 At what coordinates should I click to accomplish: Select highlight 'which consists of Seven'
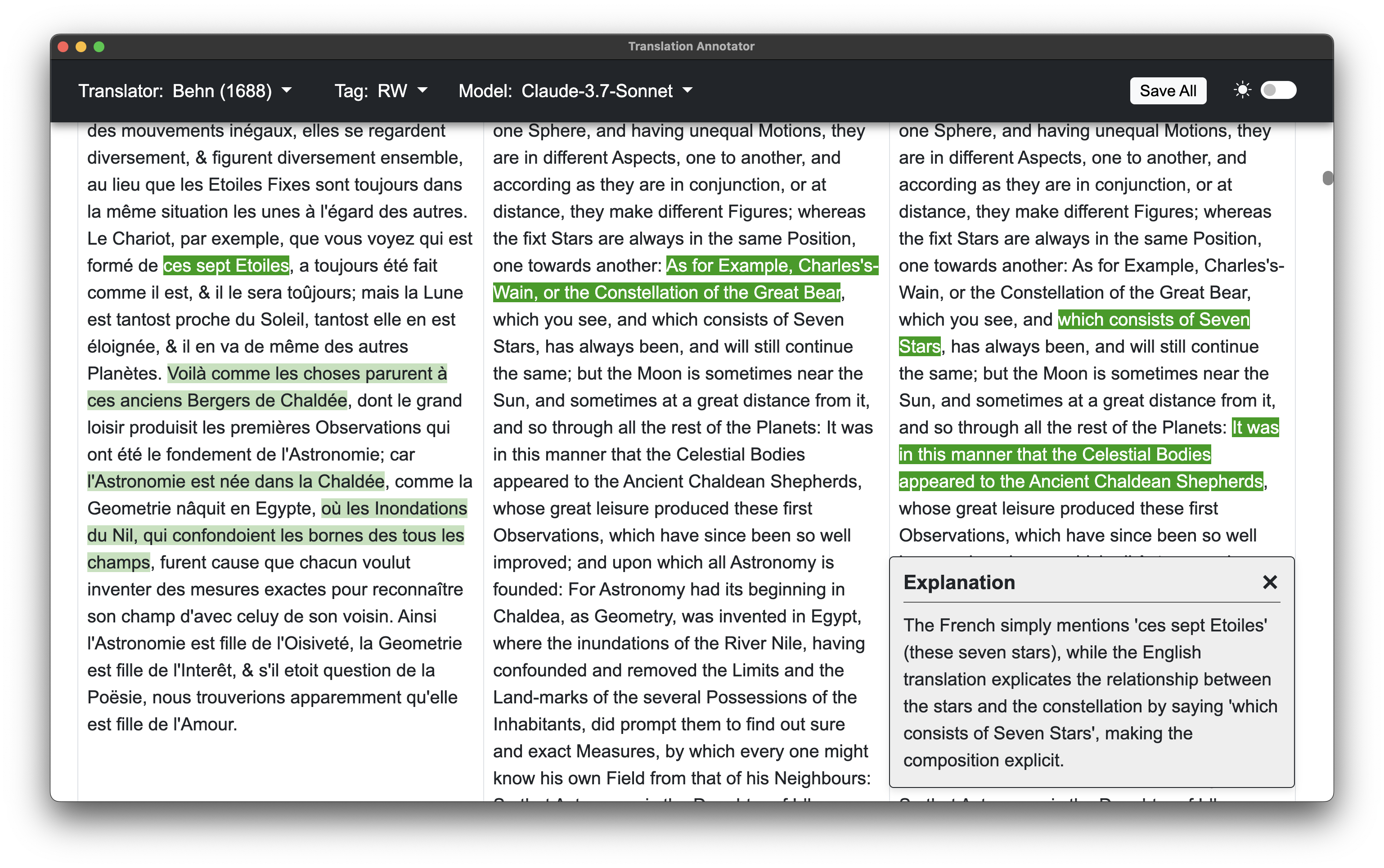point(1153,319)
